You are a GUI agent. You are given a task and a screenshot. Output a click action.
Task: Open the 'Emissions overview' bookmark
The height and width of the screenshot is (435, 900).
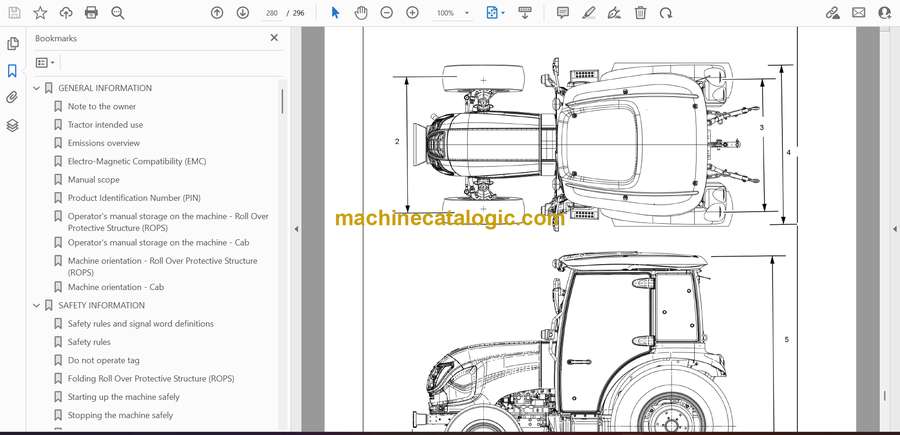click(x=103, y=143)
